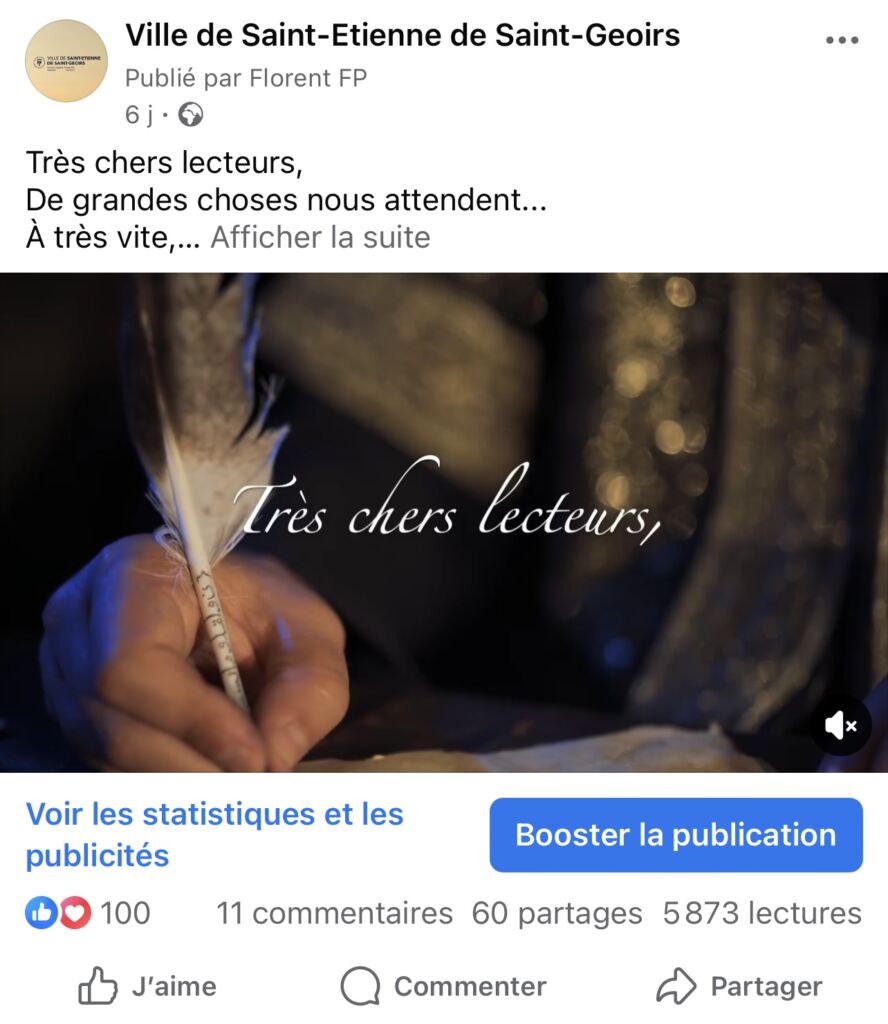The height and width of the screenshot is (1024, 888).
Task: Tap the Commenter speech bubble icon
Action: point(360,985)
